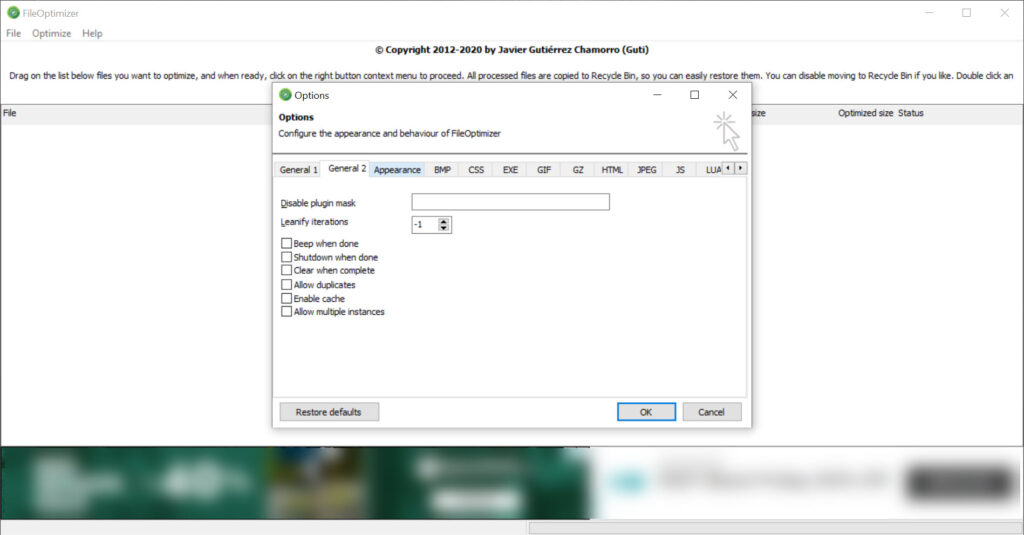1024x535 pixels.
Task: Click the Options dialog green icon
Action: coord(285,95)
